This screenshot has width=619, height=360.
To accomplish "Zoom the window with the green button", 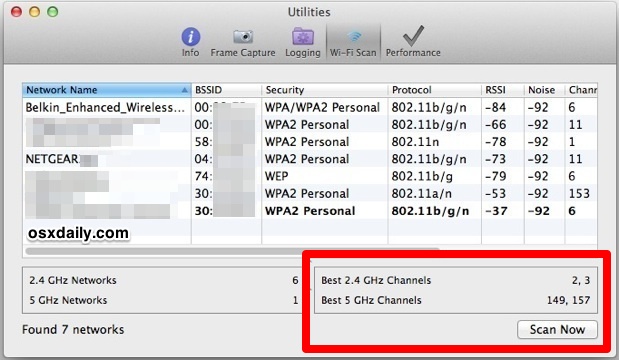I will pyautogui.click(x=53, y=12).
